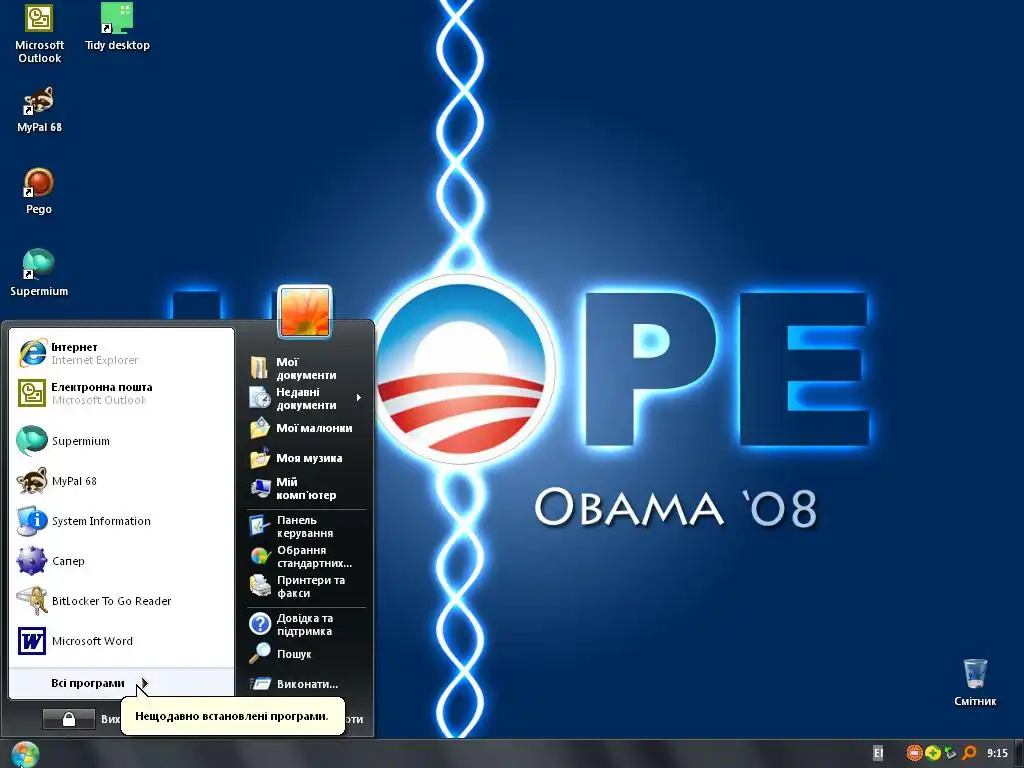Viewport: 1024px width, 768px height.
Task: Click the 9:15 taskbar clock
Action: coord(997,753)
